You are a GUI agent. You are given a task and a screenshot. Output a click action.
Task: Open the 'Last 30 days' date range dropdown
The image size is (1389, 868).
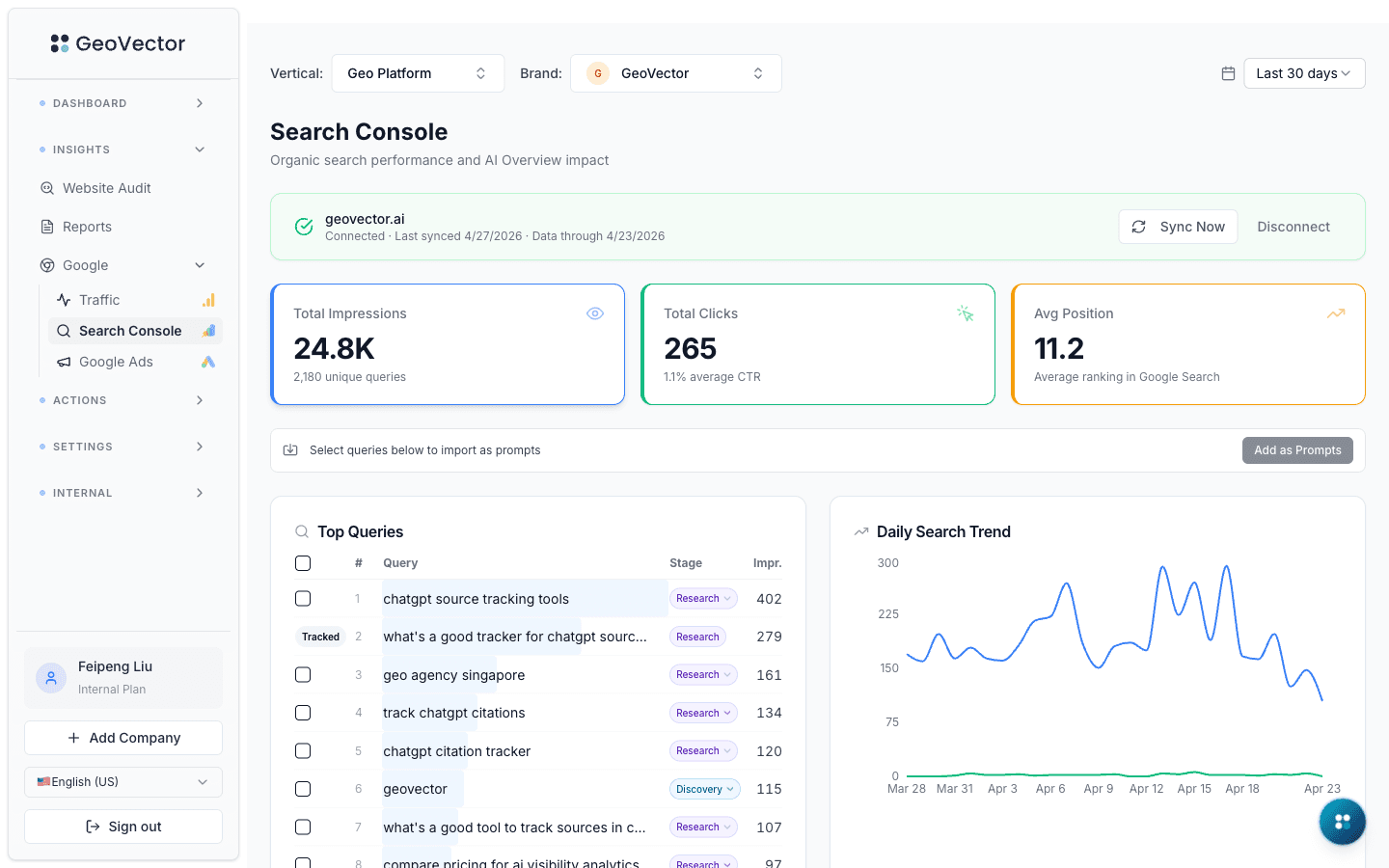1304,72
